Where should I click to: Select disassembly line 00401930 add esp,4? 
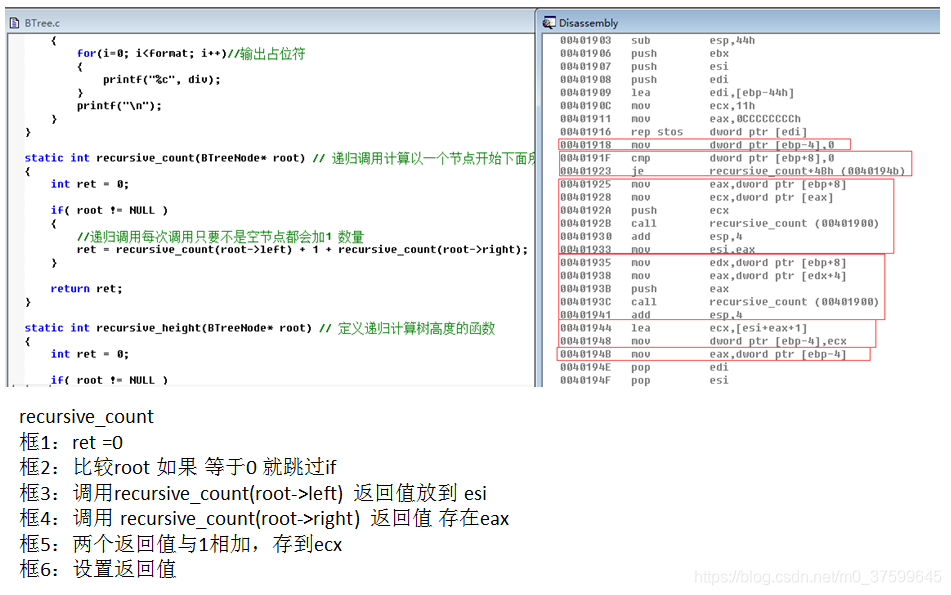pyautogui.click(x=651, y=237)
